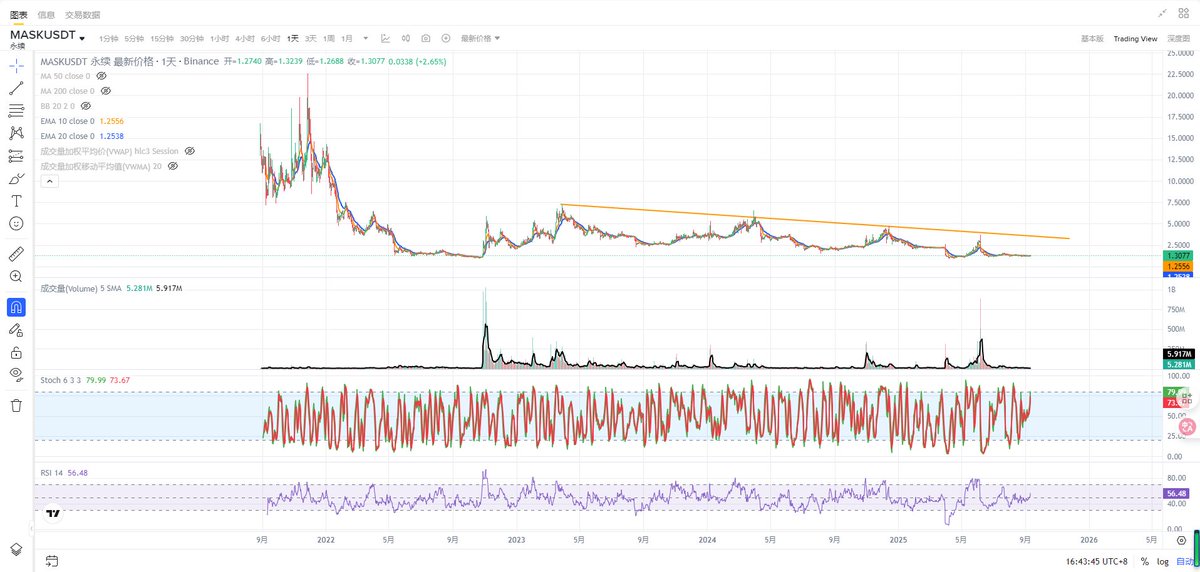Open the horizontal lines tool group

point(16,110)
